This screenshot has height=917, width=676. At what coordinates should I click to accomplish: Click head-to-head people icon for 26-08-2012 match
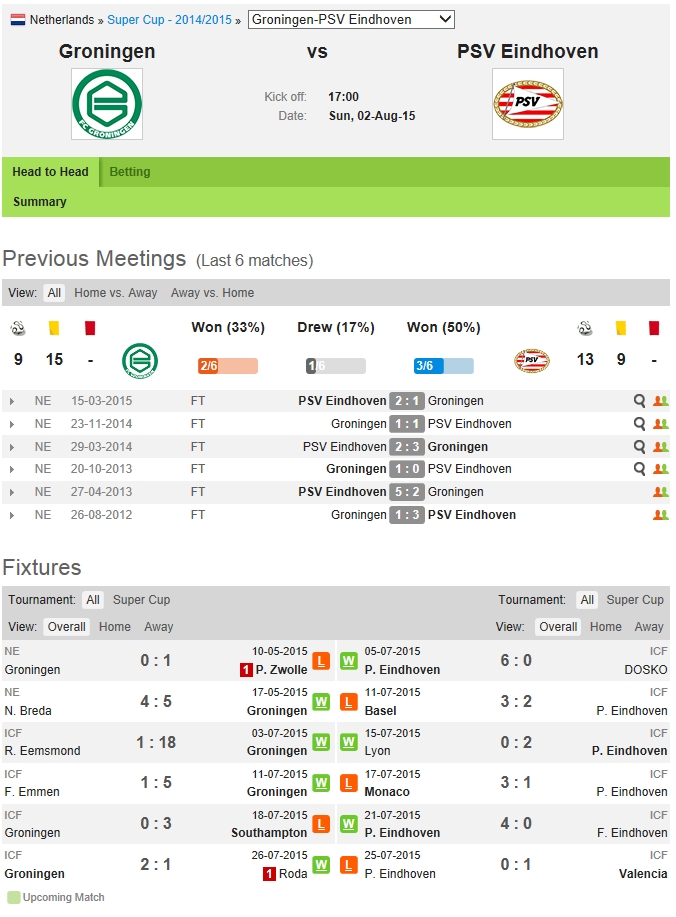(660, 515)
